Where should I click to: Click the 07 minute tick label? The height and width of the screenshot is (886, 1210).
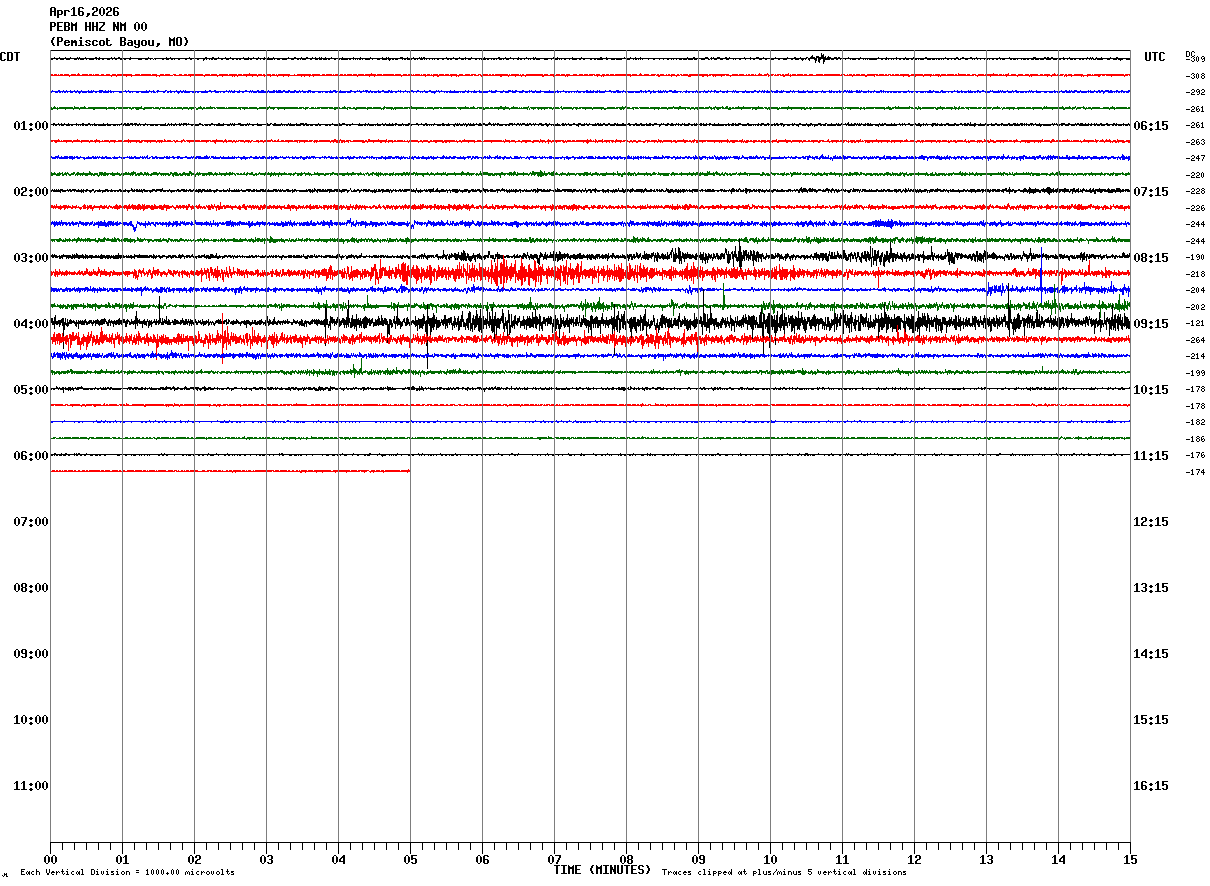pyautogui.click(x=554, y=860)
